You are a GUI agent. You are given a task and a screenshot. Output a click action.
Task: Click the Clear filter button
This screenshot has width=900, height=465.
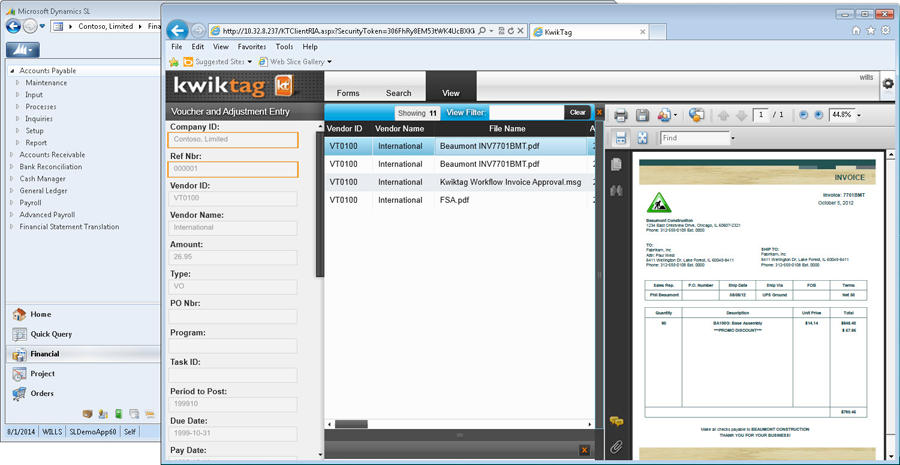[x=577, y=113]
